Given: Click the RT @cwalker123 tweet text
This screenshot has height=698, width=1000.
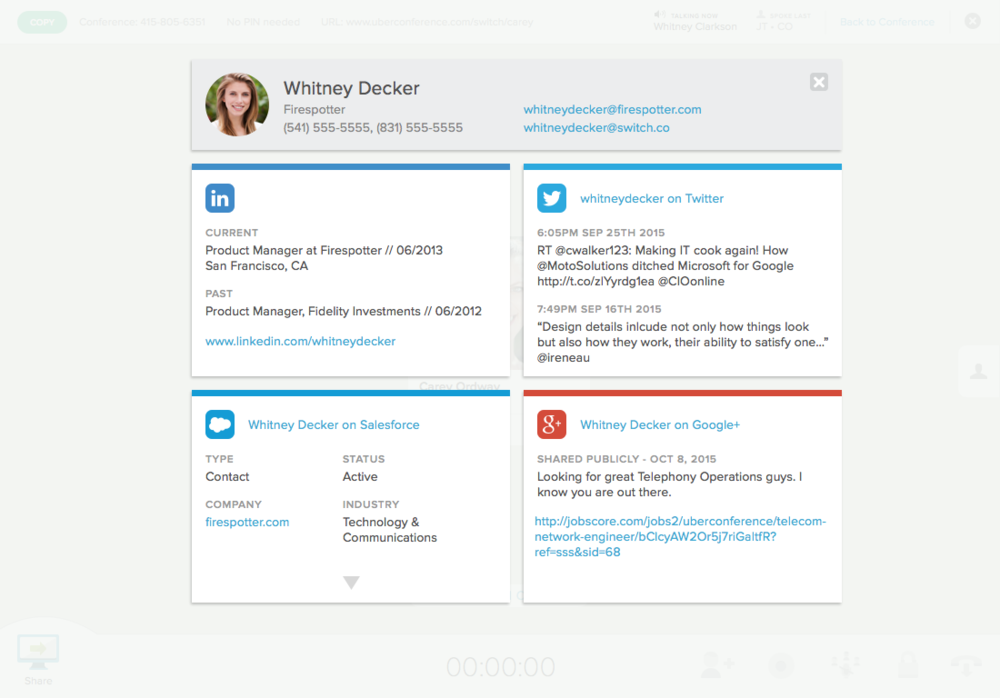Looking at the screenshot, I should pyautogui.click(x=665, y=266).
